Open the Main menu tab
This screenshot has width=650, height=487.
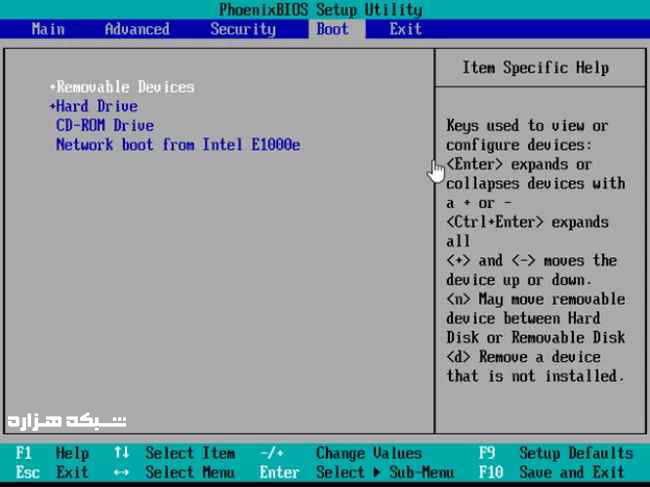tap(48, 29)
